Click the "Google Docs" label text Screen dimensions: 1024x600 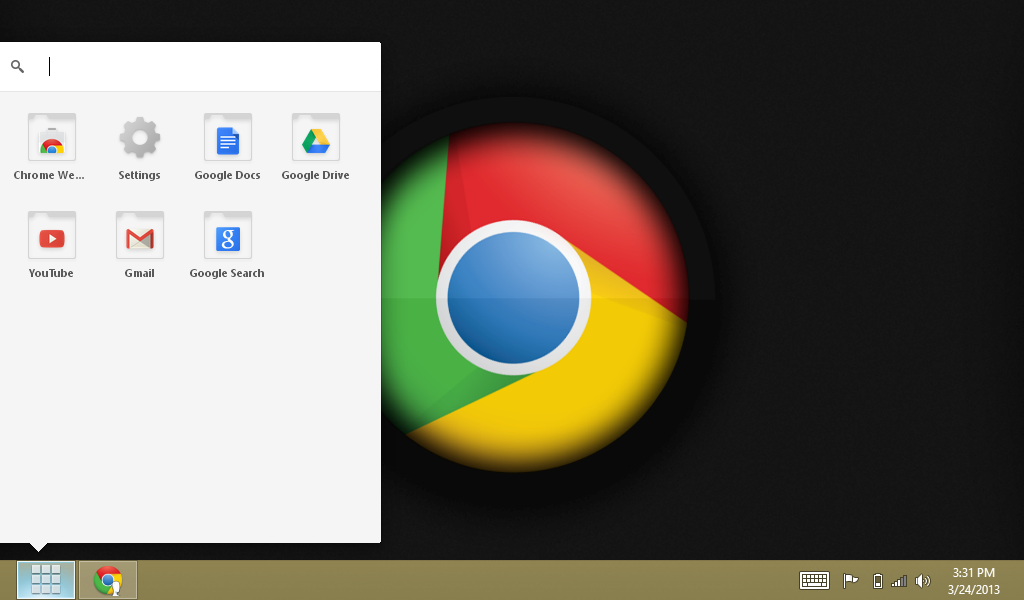point(227,175)
